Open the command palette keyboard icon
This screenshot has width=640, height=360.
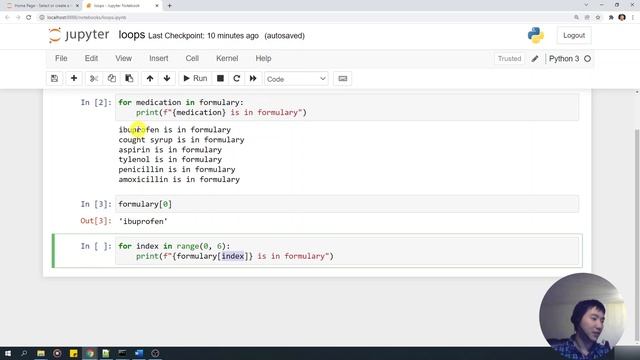[x=343, y=78]
